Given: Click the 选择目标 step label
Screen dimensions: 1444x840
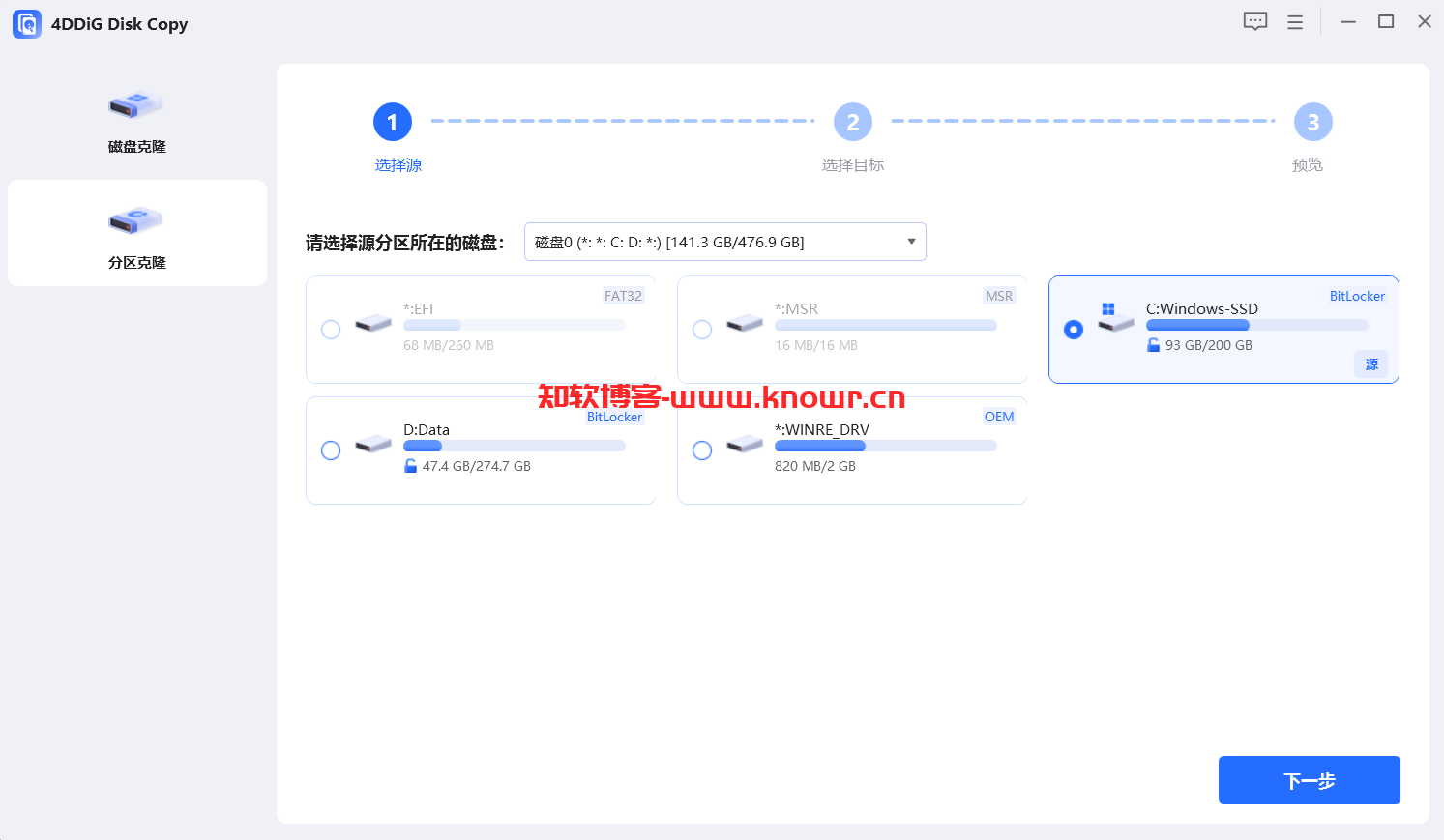Looking at the screenshot, I should click(853, 165).
